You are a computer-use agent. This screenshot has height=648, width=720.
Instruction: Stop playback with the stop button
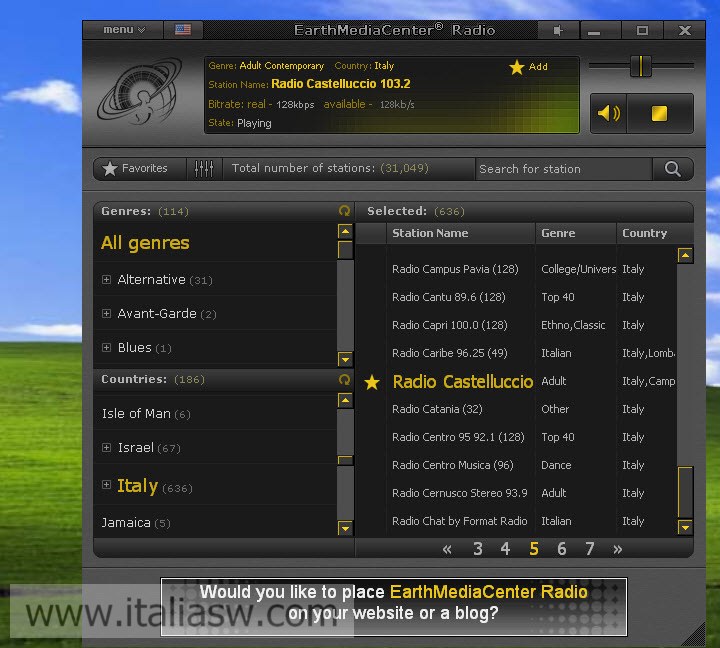[x=659, y=113]
